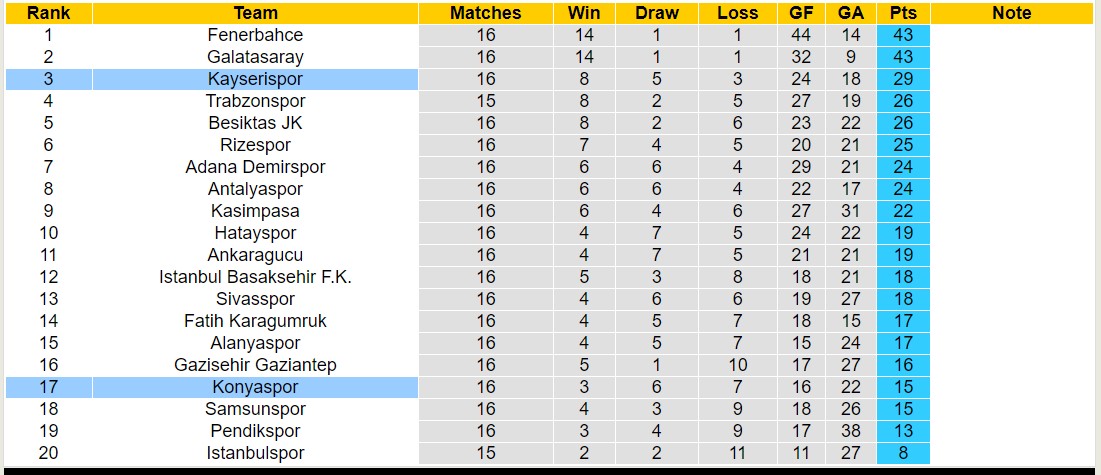The image size is (1101, 475).
Task: Select the Draw column header
Action: click(x=656, y=13)
